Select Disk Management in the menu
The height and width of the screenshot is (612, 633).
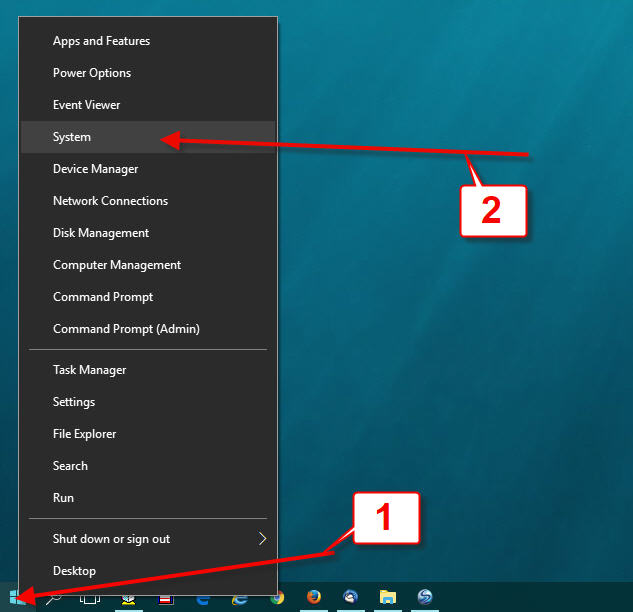click(x=101, y=233)
